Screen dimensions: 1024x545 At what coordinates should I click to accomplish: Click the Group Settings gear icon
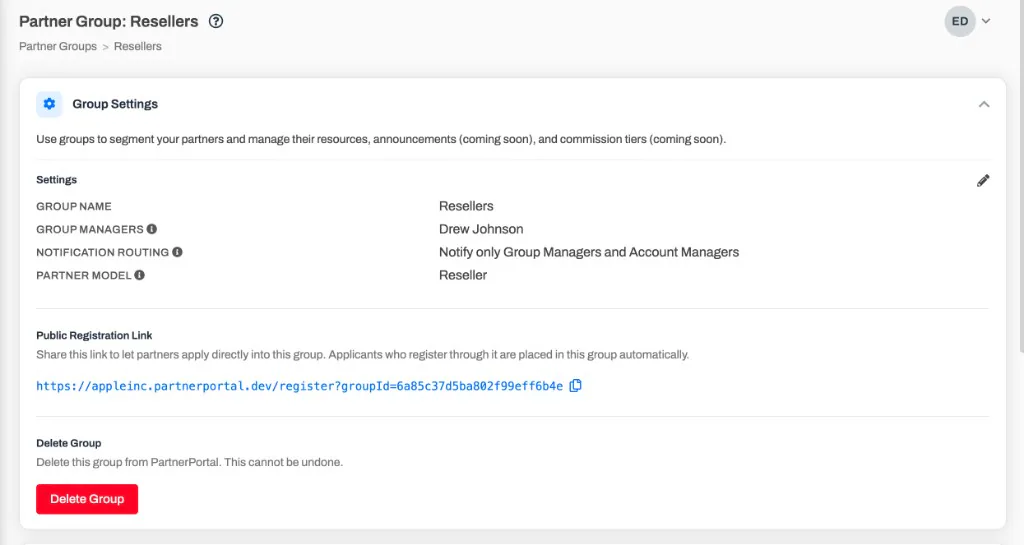click(x=49, y=104)
